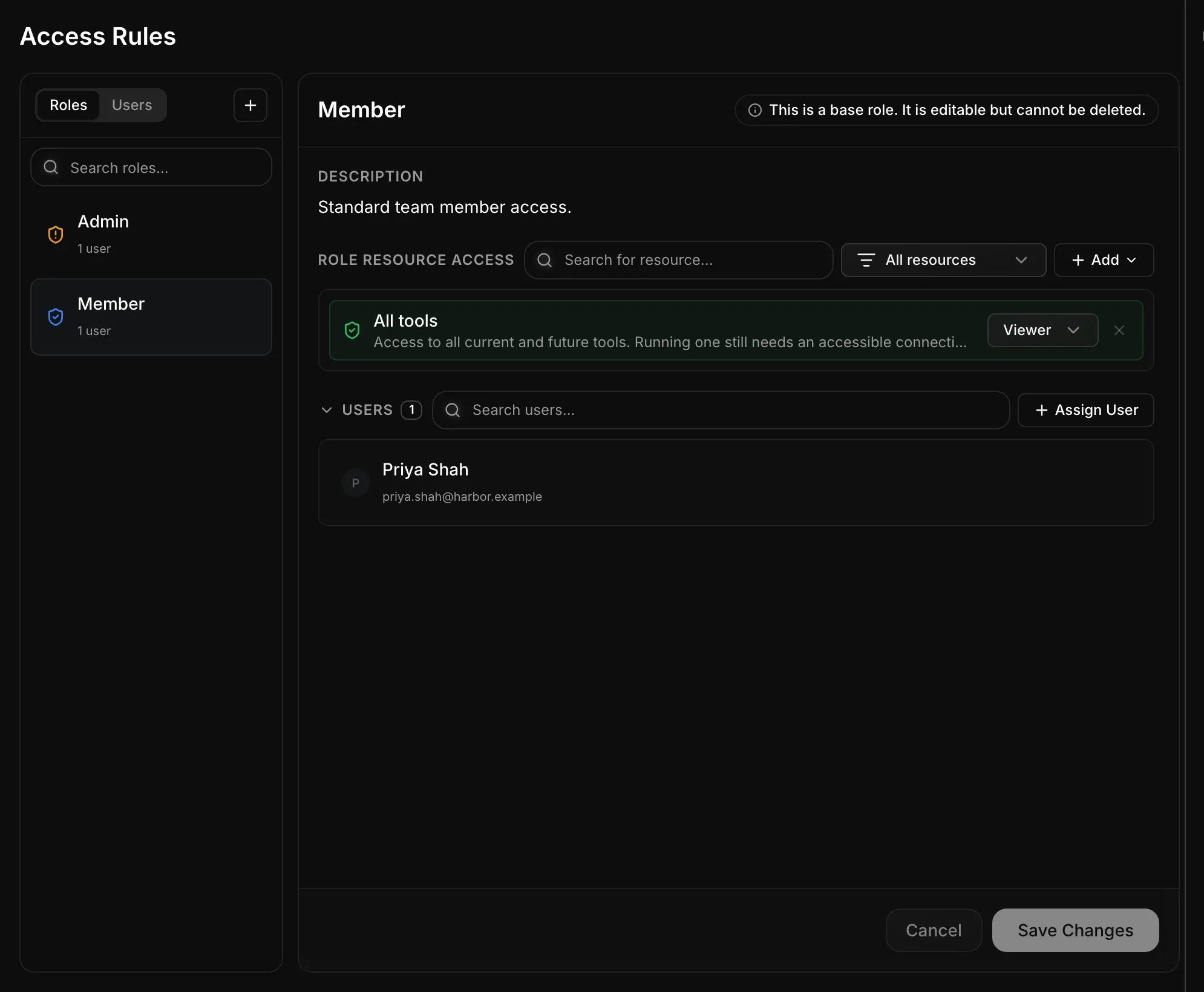Click Save Changes
This screenshot has height=992, width=1204.
coord(1075,930)
